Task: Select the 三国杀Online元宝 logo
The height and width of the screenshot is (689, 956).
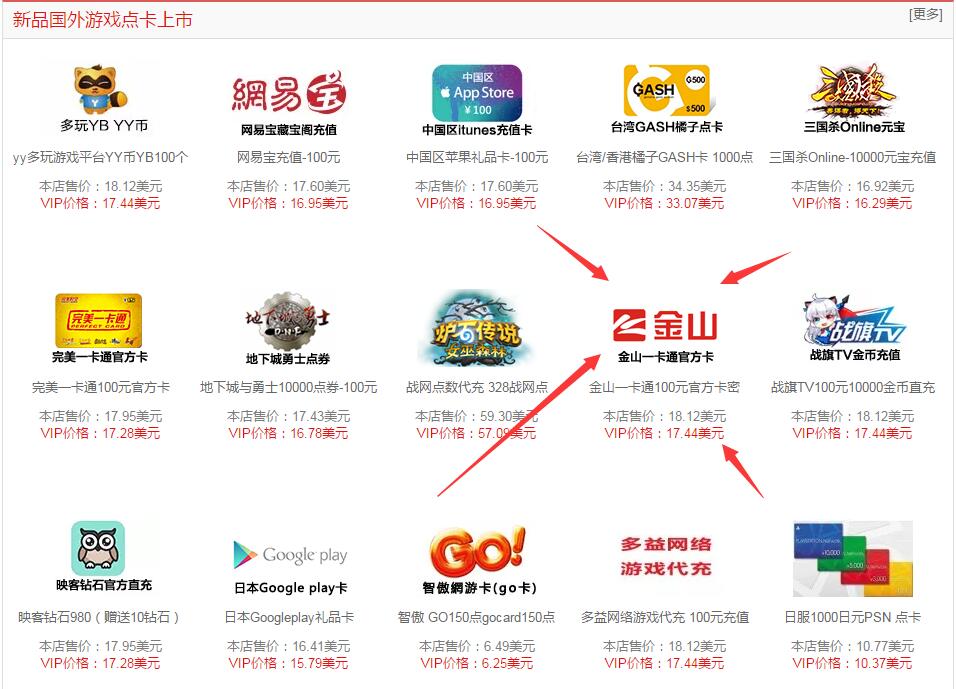Action: pyautogui.click(x=854, y=99)
